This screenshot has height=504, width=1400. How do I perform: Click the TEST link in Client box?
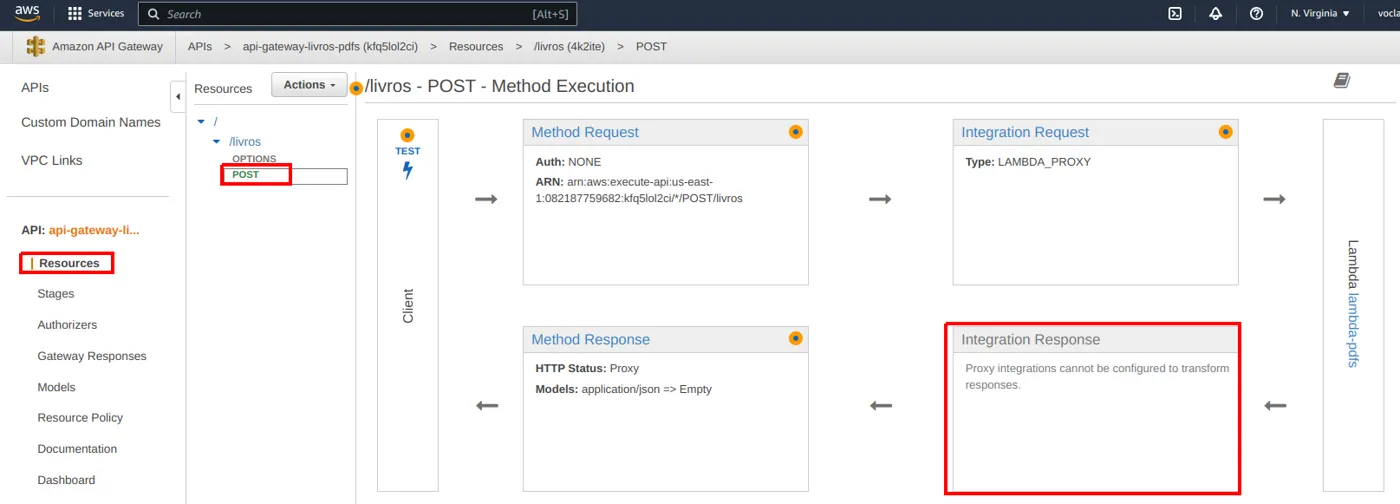click(407, 151)
